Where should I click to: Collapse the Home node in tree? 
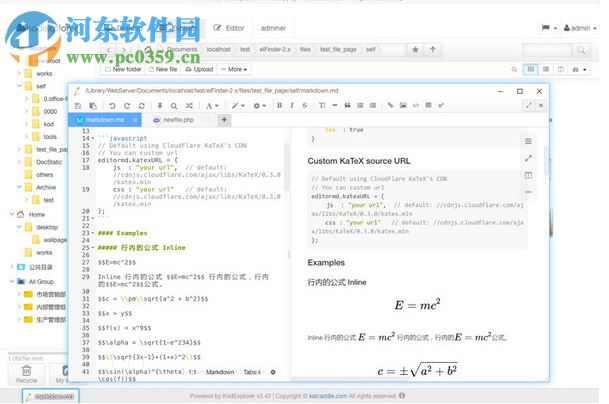pos(12,214)
